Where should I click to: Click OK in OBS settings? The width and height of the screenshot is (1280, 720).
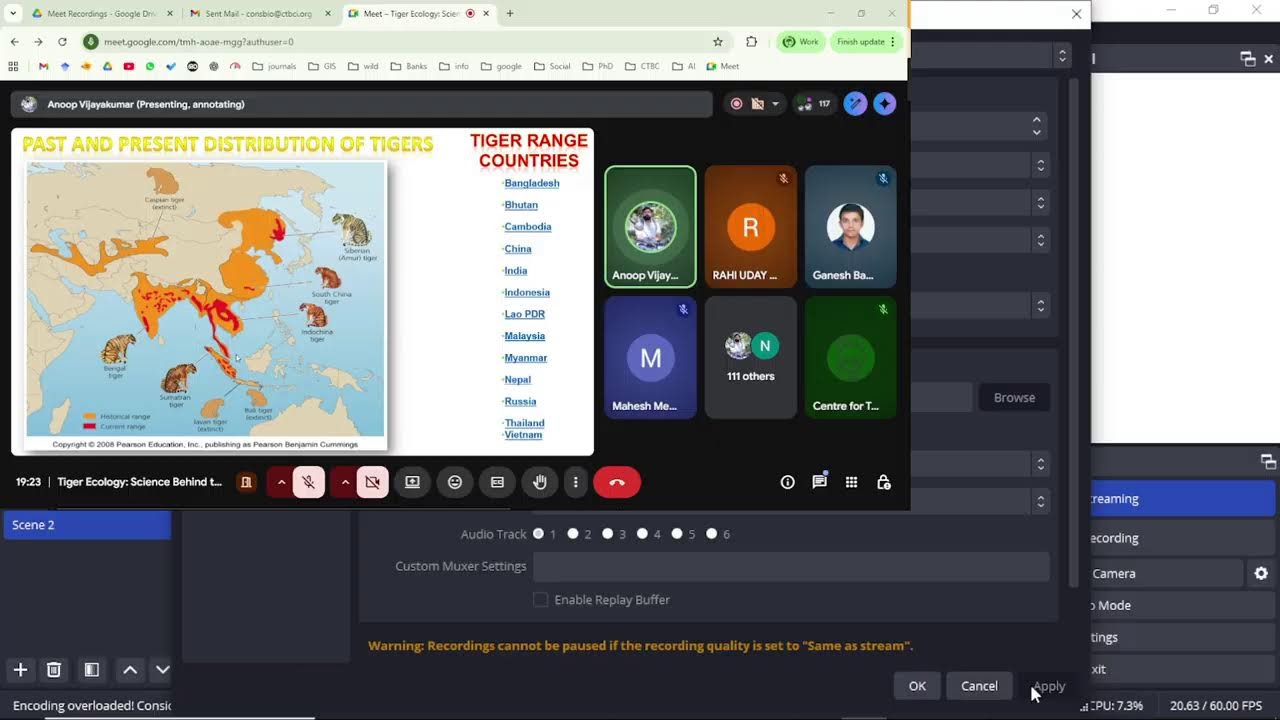click(x=917, y=686)
